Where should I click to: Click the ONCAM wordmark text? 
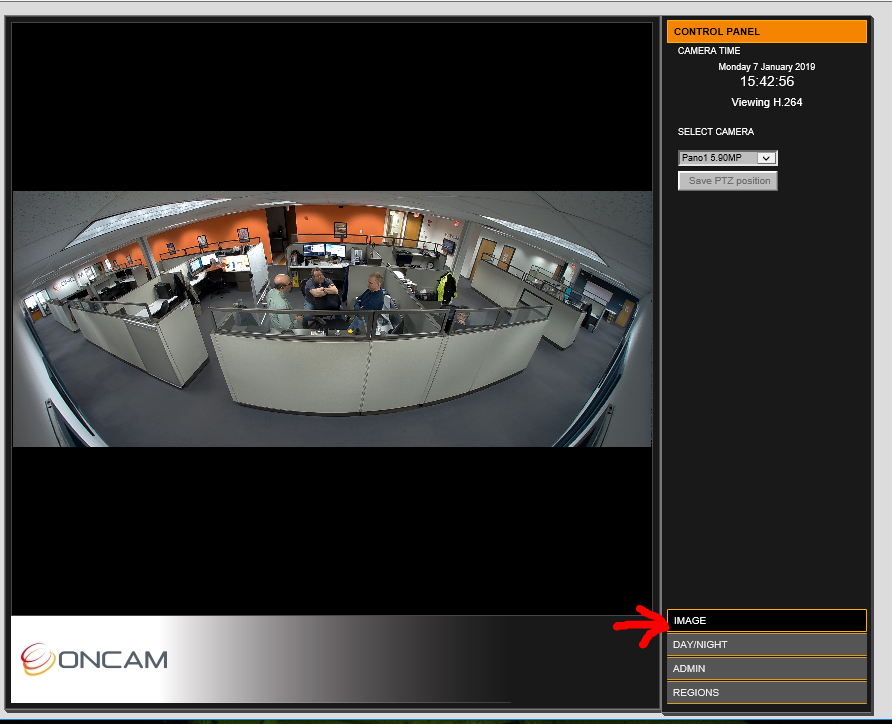tap(113, 660)
